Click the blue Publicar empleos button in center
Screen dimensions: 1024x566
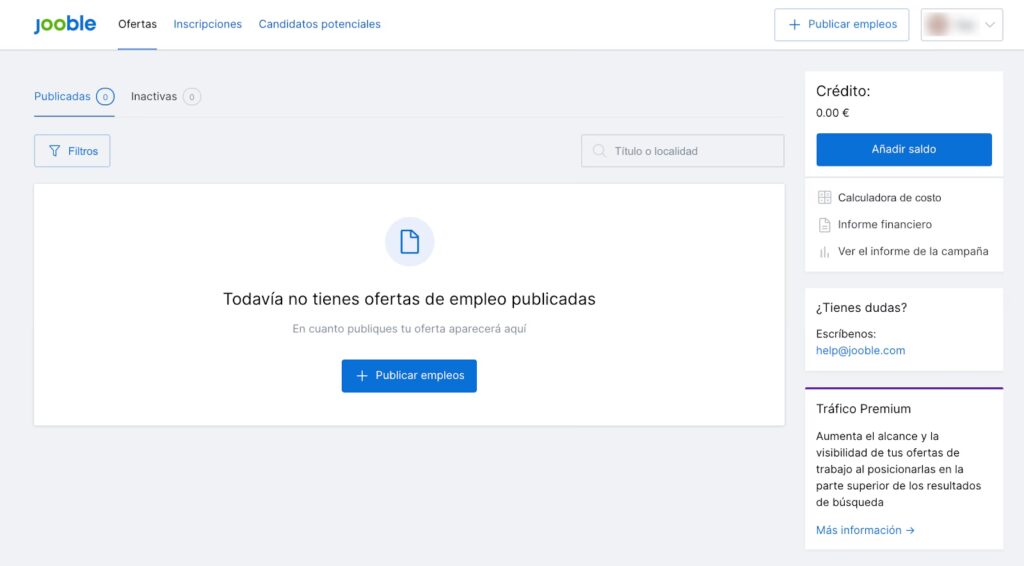(x=409, y=376)
